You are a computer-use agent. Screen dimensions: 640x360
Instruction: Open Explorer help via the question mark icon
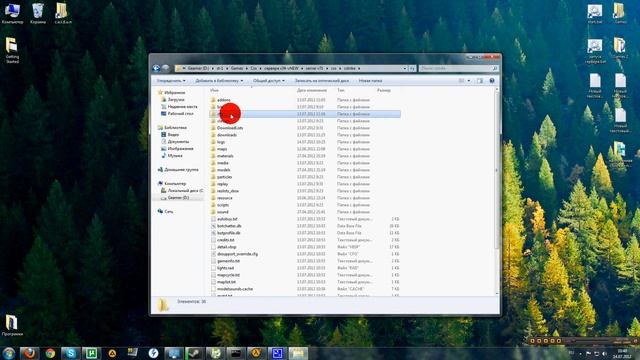[492, 81]
